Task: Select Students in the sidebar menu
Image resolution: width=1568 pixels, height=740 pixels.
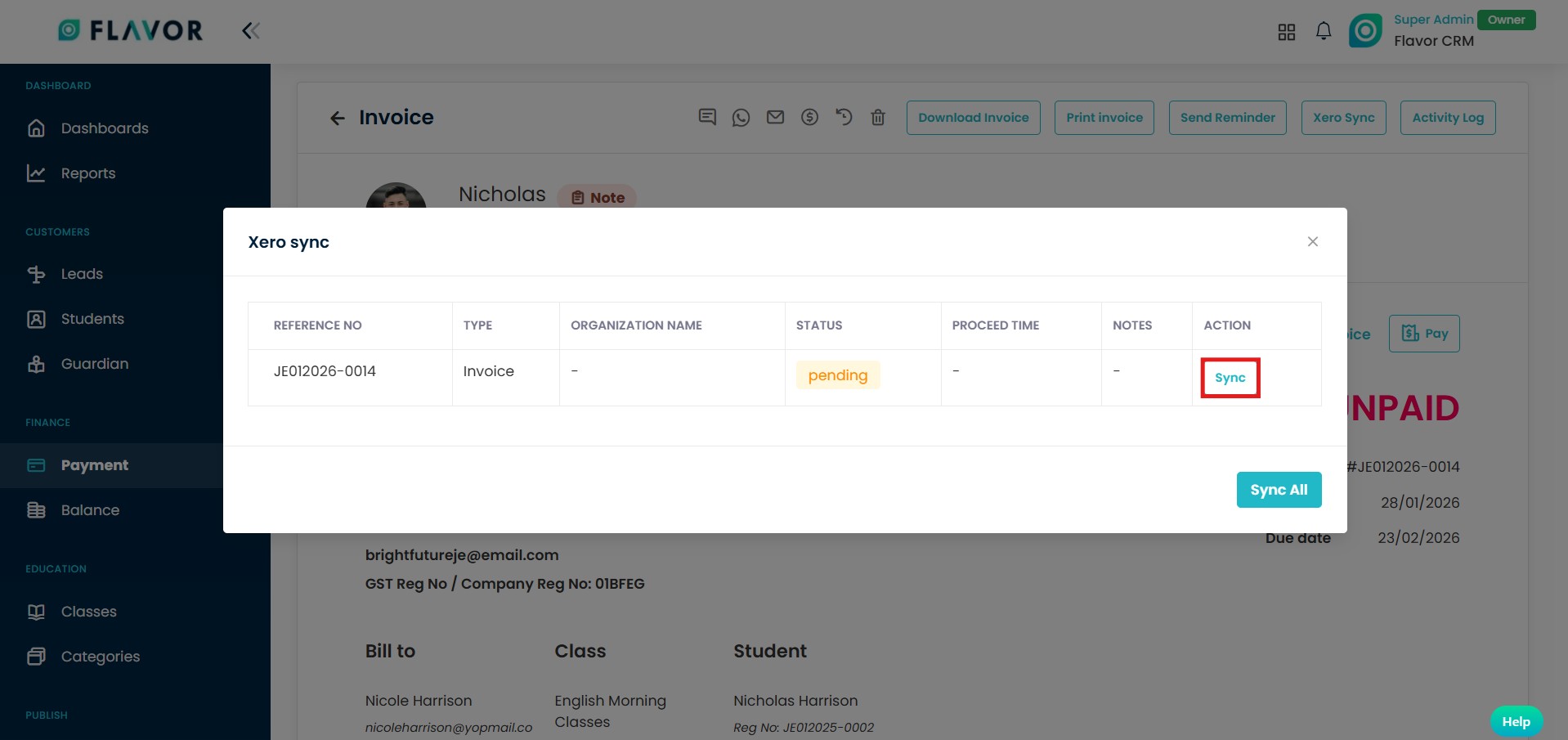Action: pos(92,319)
